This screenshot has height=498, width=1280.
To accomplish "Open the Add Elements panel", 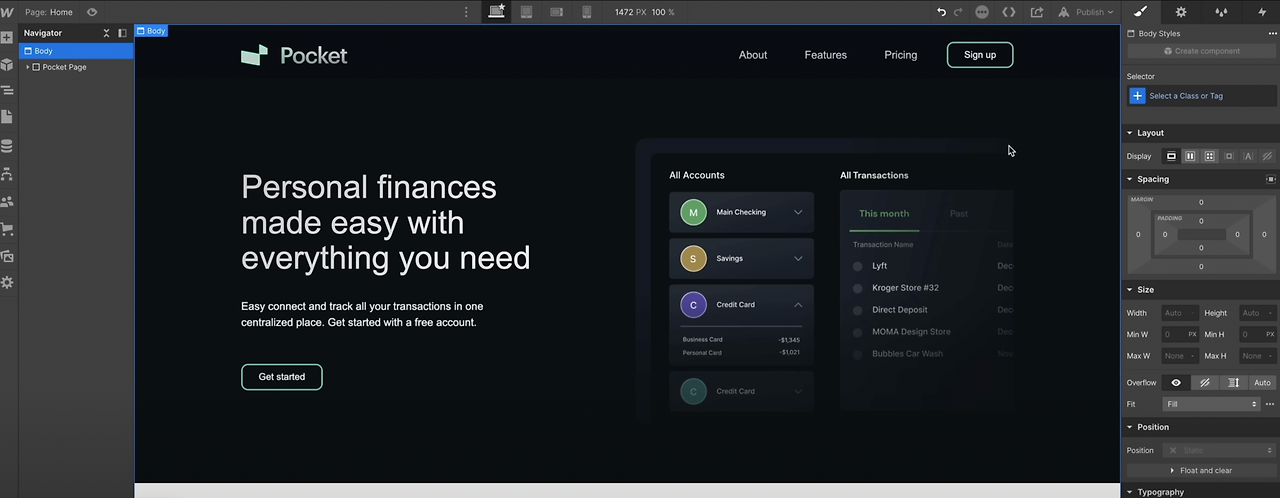I will [7, 37].
